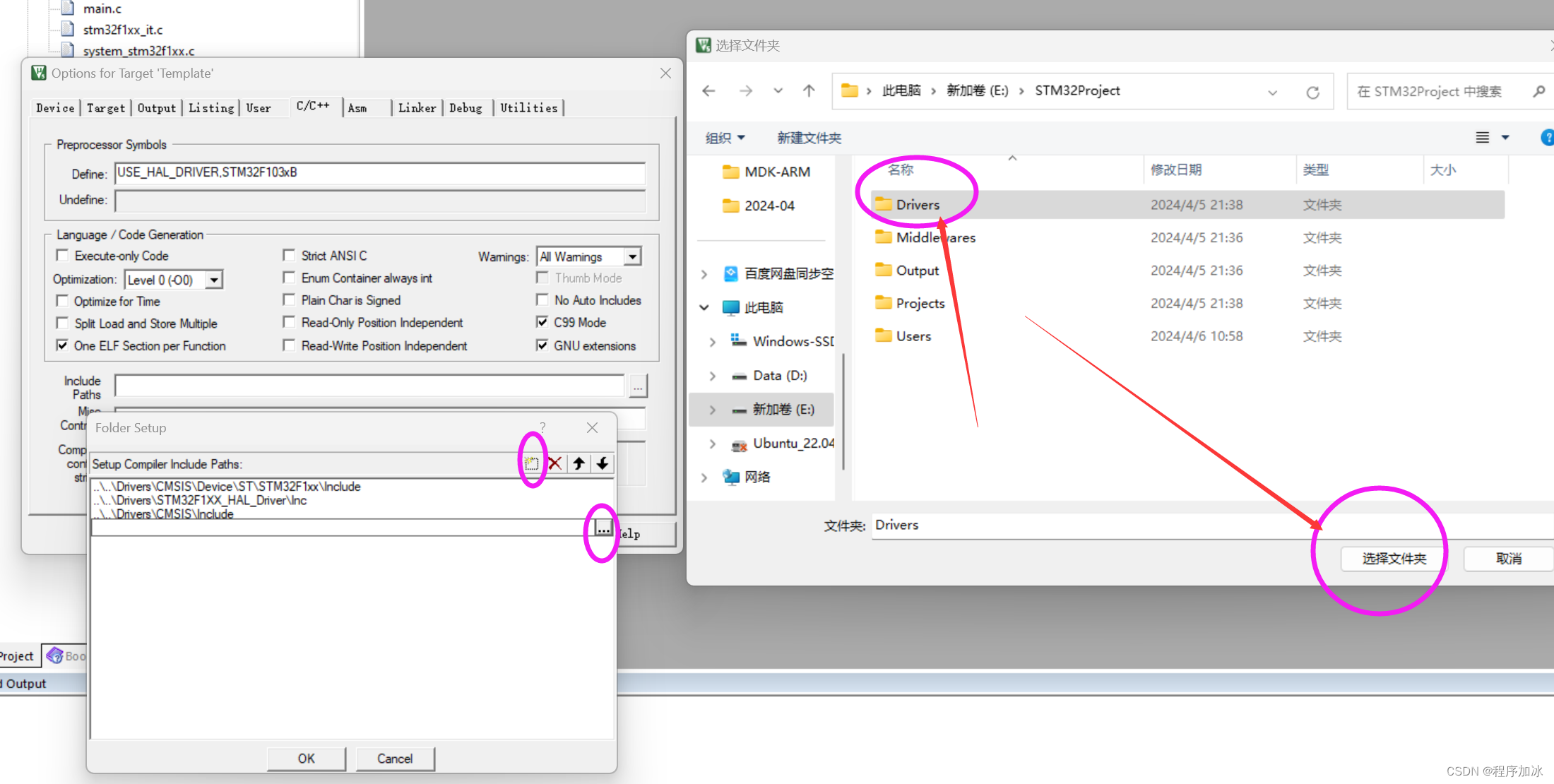Expand the Data (D:) drive node

tap(713, 376)
